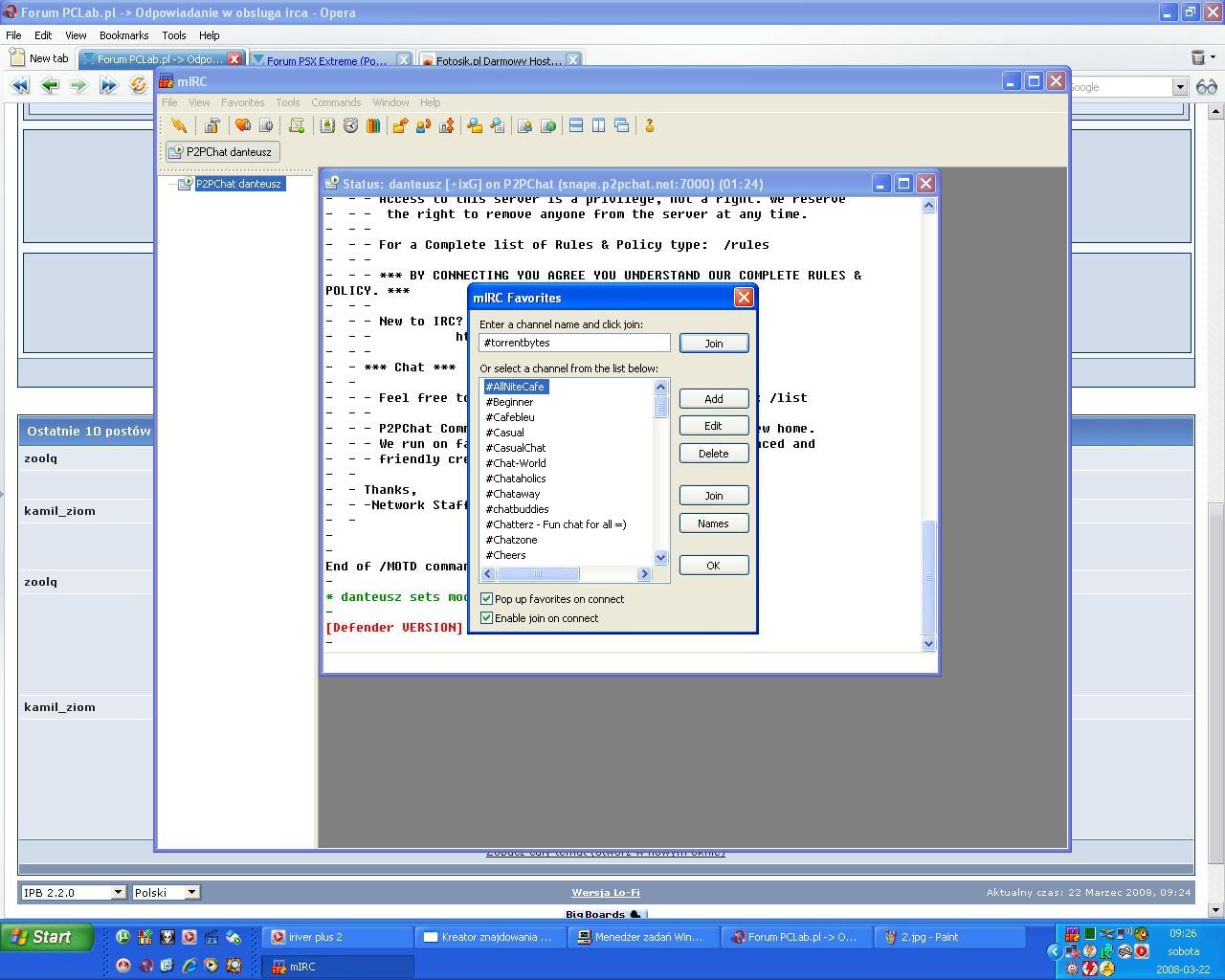
Task: Close the mIRC Favorites dialog
Action: coord(744,298)
